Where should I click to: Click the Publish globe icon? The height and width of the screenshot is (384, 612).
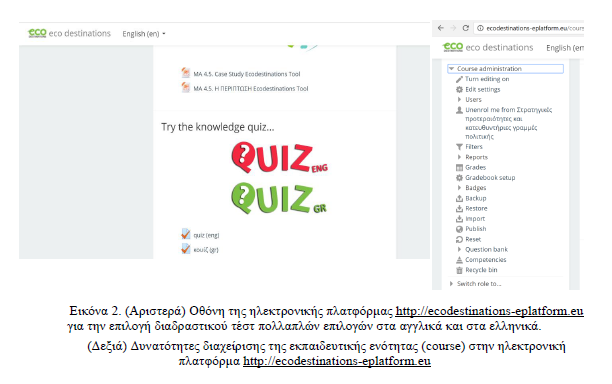coord(459,229)
